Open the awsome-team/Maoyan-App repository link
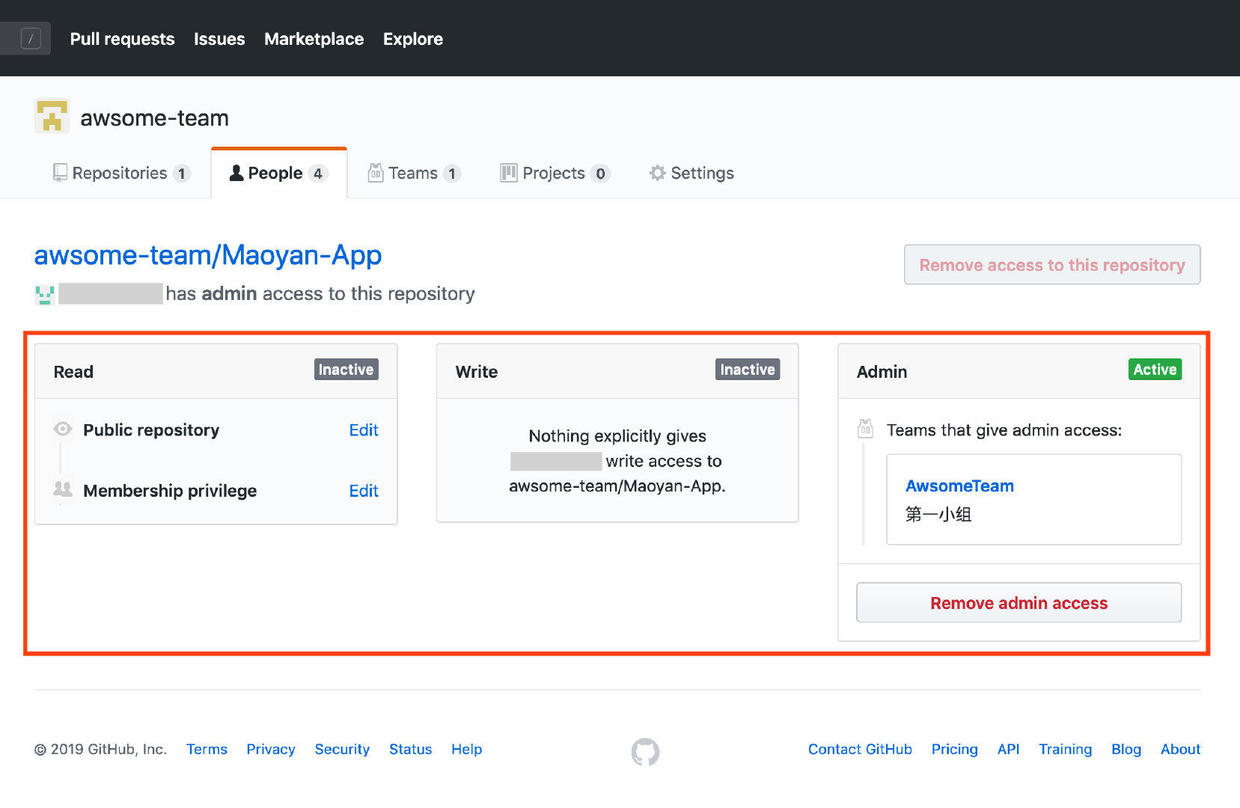This screenshot has height=808, width=1240. (208, 255)
